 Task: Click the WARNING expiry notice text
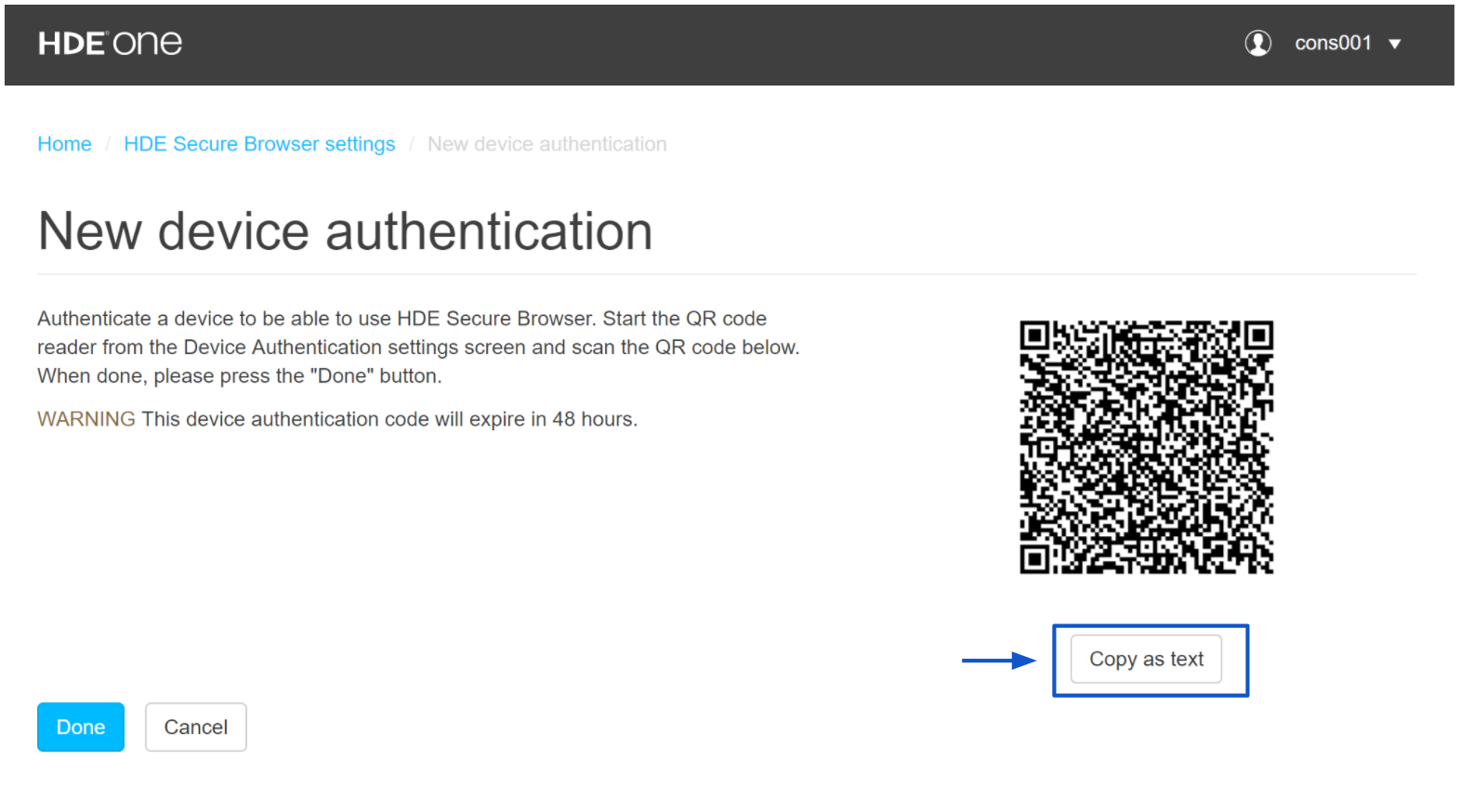pos(337,419)
